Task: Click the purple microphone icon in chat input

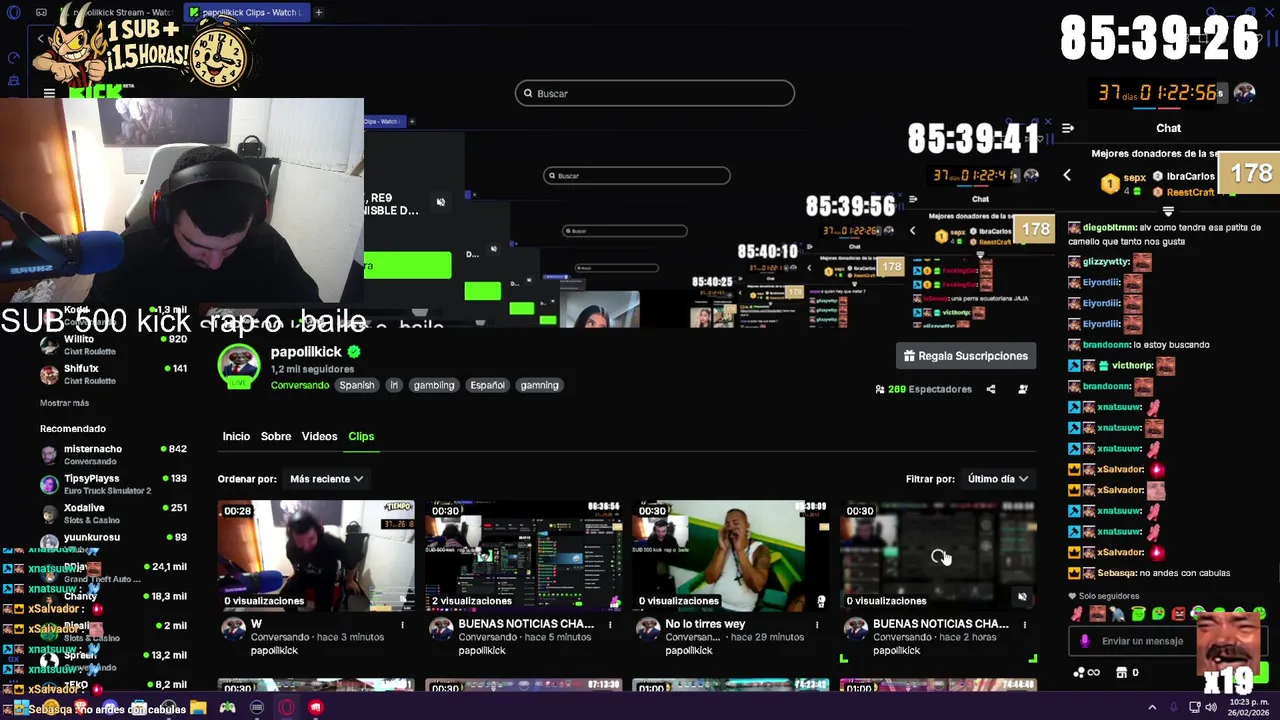Action: click(x=1085, y=641)
